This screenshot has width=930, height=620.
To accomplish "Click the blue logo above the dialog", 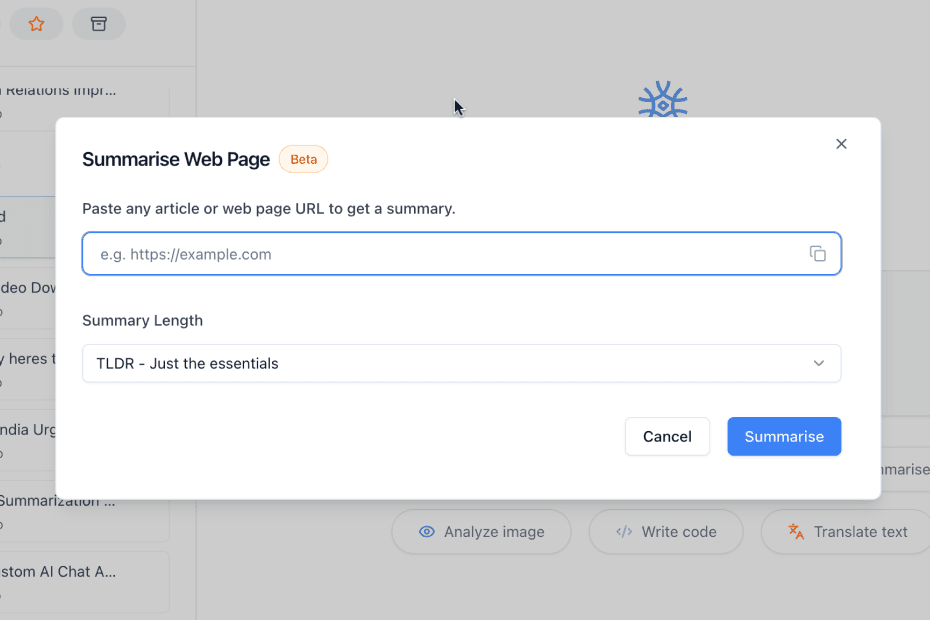I will (x=662, y=101).
